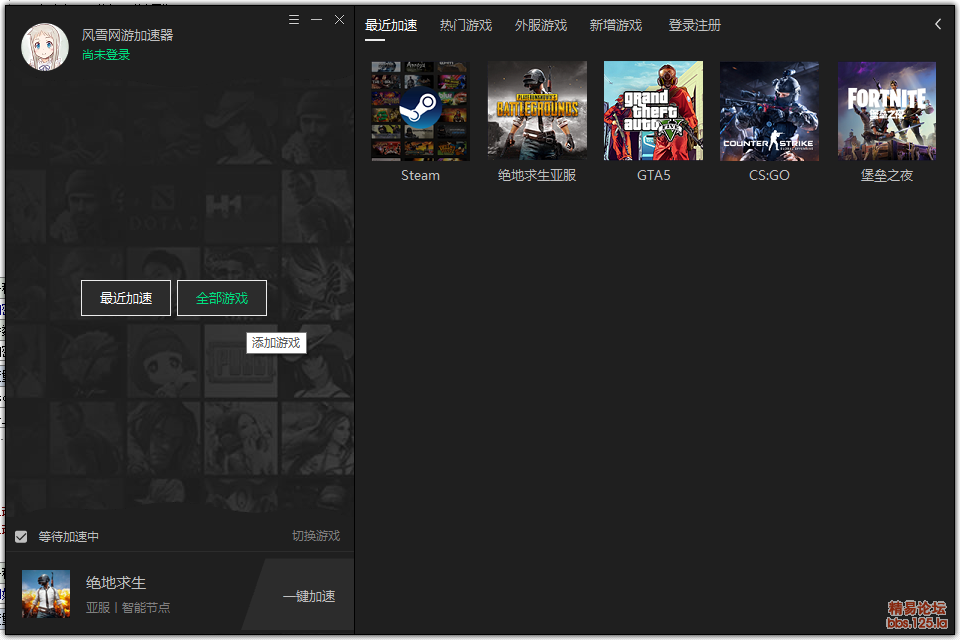
Task: Click the 风雪网游加速器 app title
Action: 127,35
